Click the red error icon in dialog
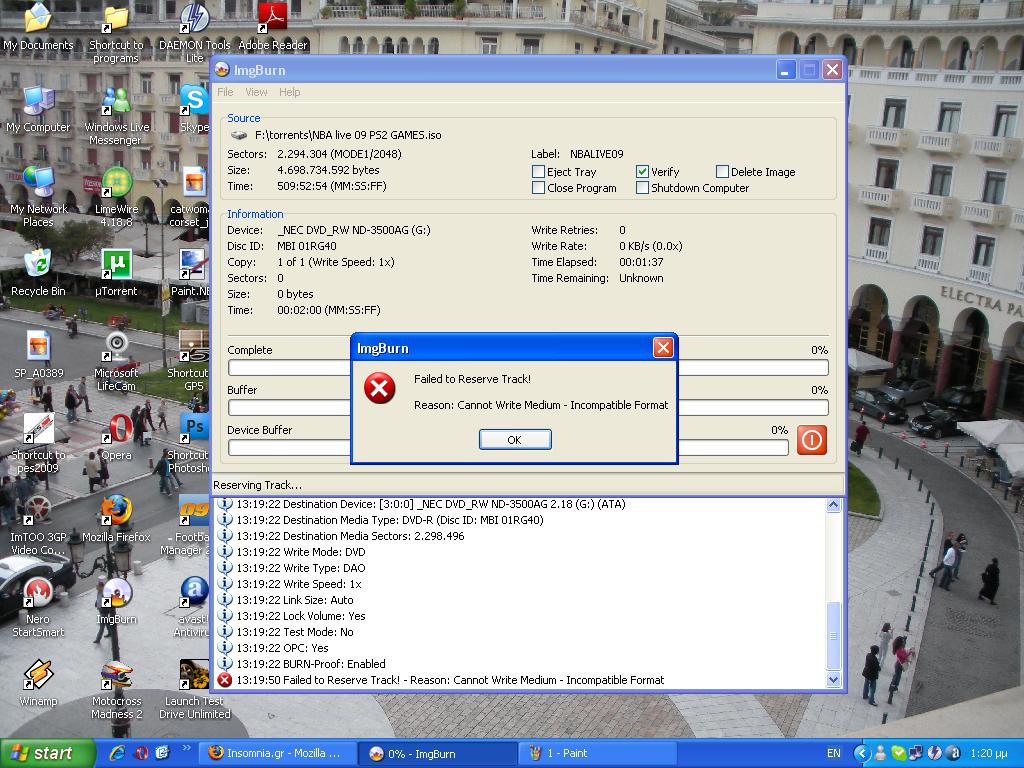This screenshot has width=1024, height=768. pos(379,389)
